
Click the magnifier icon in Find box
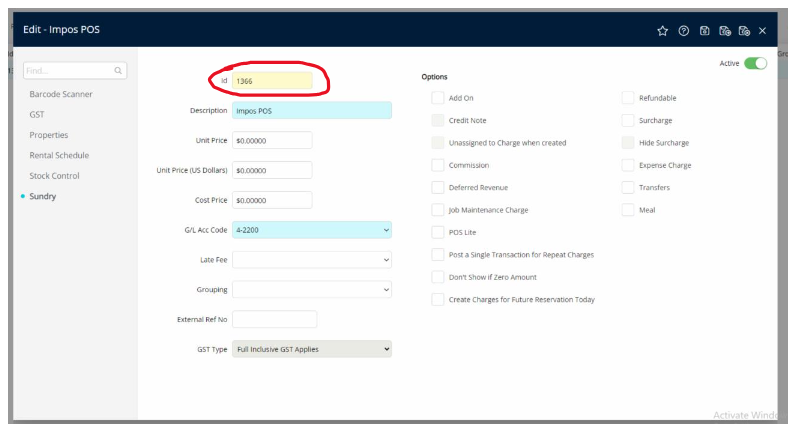click(x=118, y=71)
